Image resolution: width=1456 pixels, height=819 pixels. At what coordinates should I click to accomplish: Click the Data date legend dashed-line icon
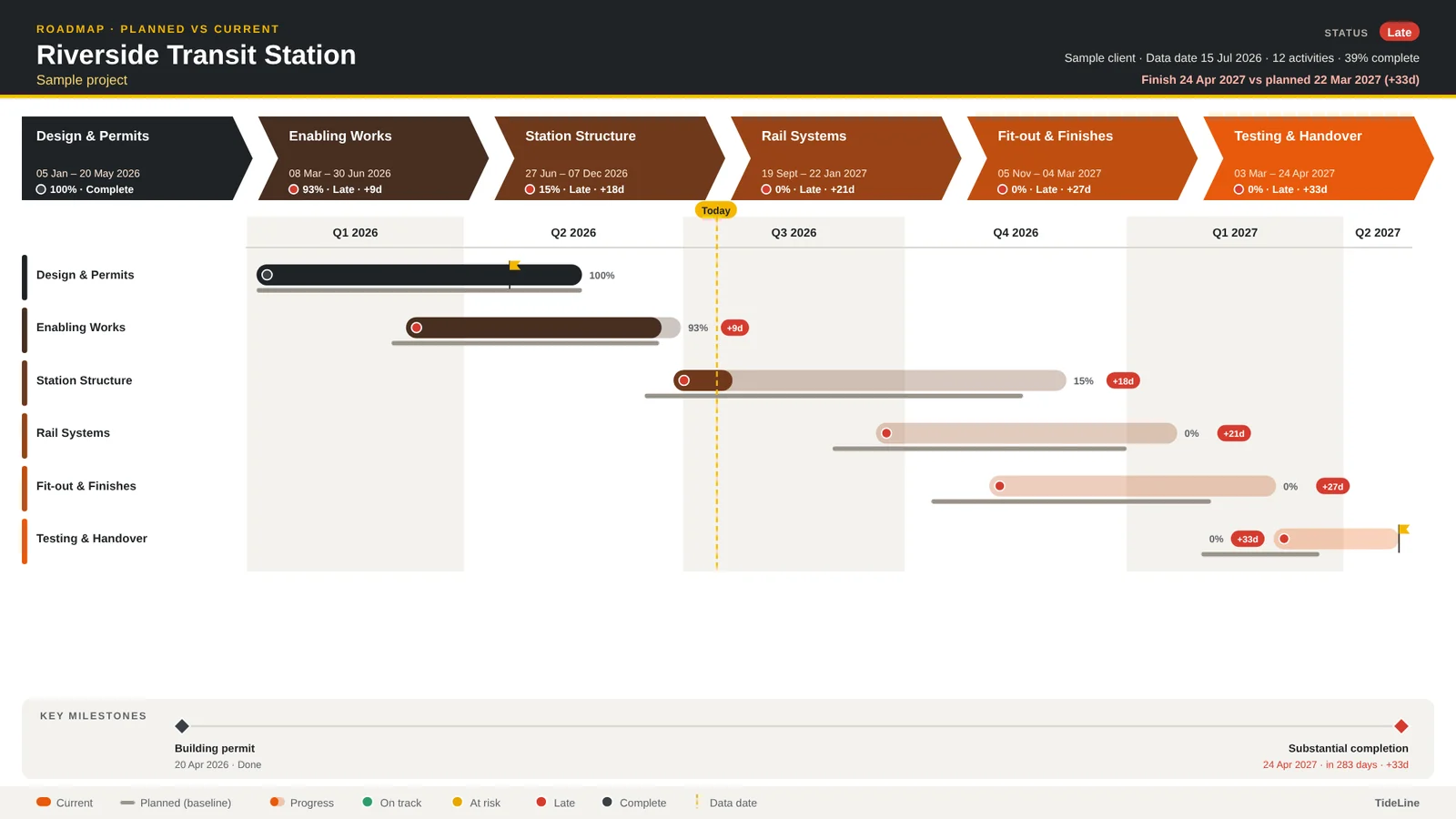pos(697,802)
